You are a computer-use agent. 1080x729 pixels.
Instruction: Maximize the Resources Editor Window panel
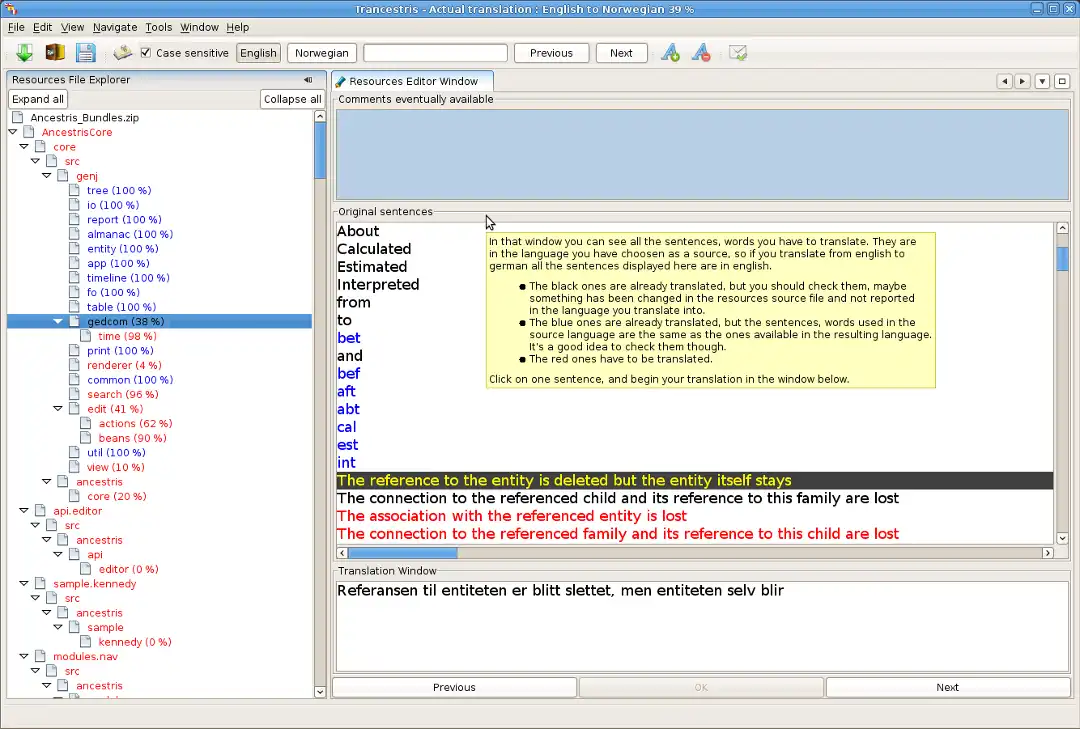coord(1062,81)
